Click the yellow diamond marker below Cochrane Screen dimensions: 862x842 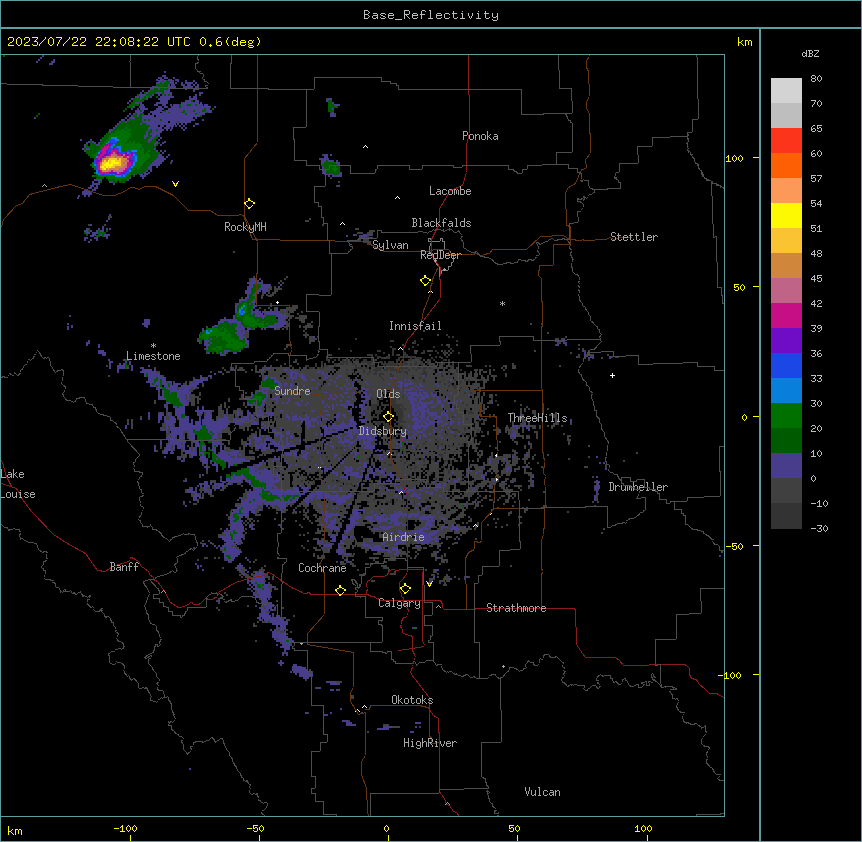340,590
